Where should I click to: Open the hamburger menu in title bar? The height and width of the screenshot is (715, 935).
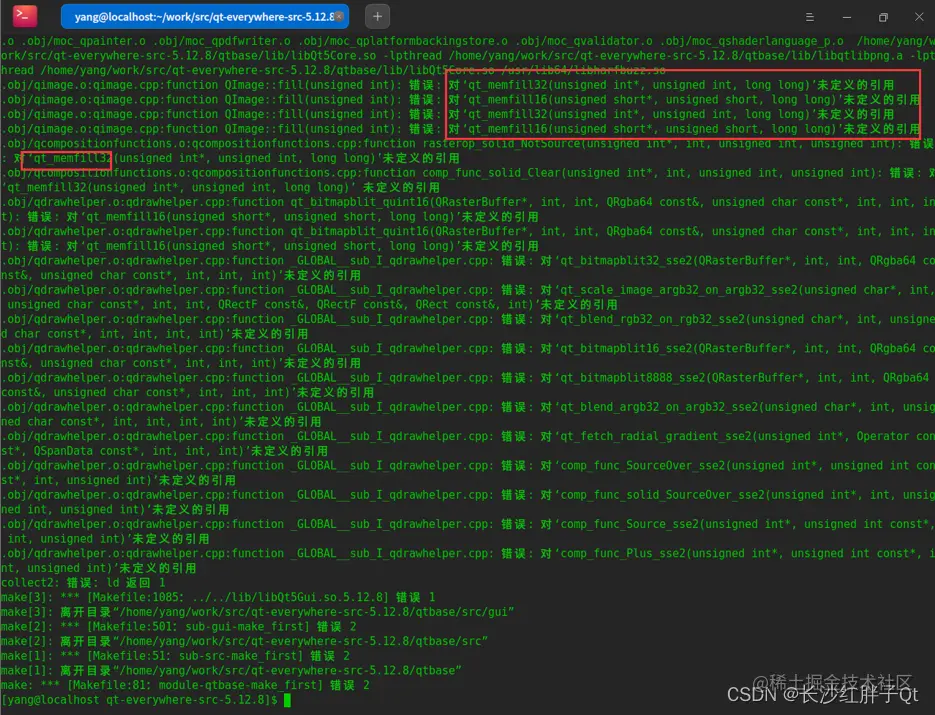pyautogui.click(x=809, y=17)
